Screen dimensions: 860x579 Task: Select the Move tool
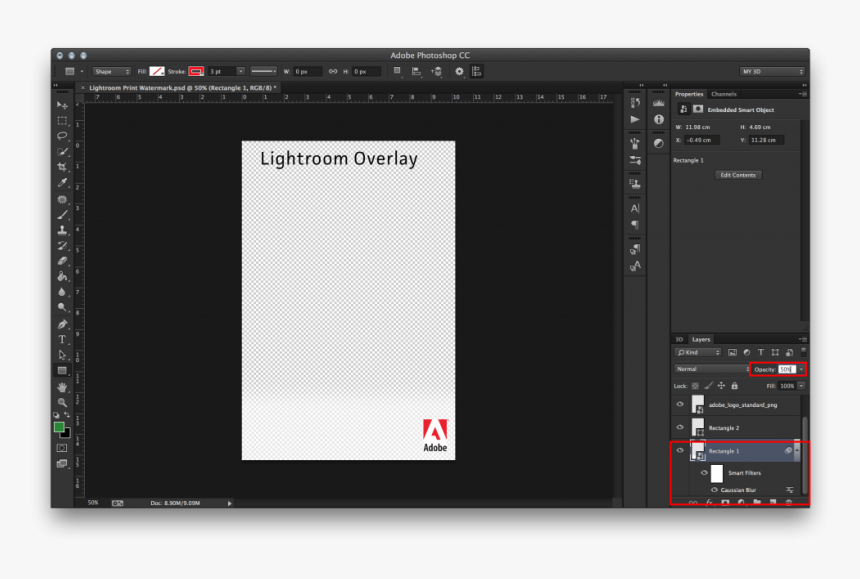pyautogui.click(x=62, y=105)
